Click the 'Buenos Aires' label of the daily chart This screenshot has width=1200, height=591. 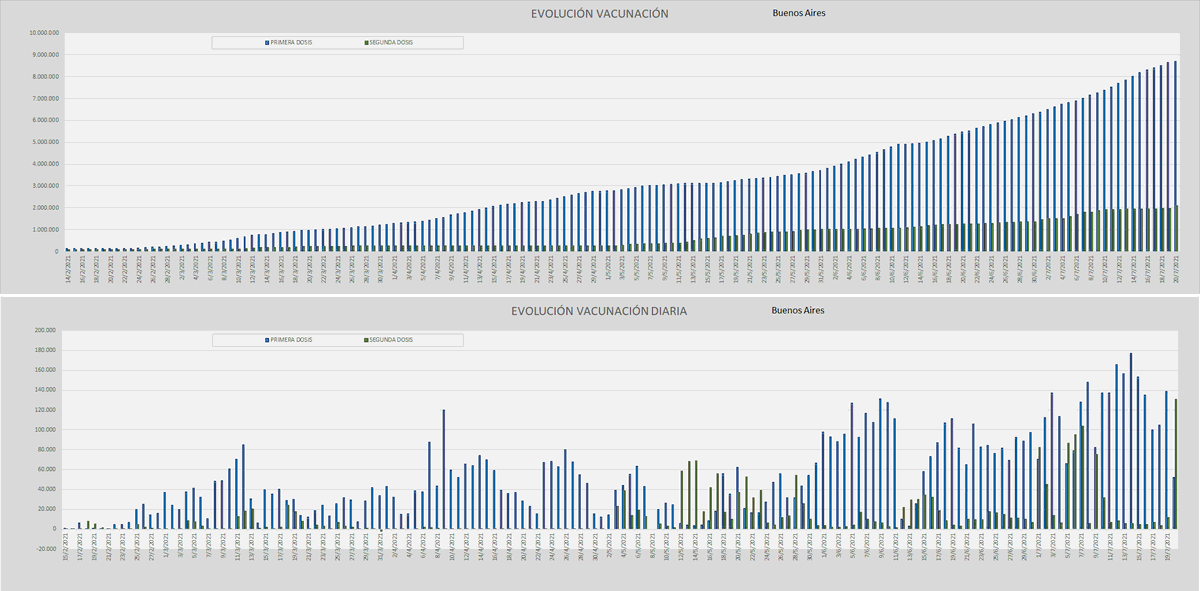[x=798, y=310]
